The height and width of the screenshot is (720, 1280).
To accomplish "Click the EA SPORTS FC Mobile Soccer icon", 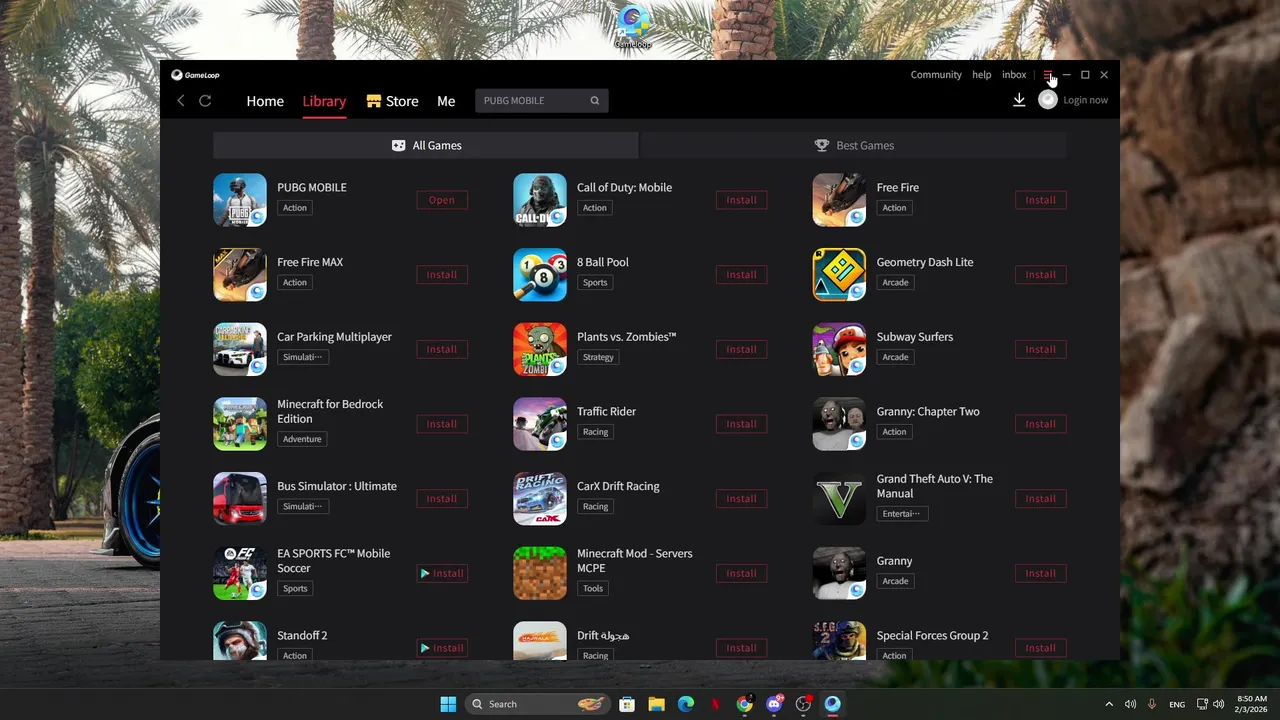I will pos(240,573).
